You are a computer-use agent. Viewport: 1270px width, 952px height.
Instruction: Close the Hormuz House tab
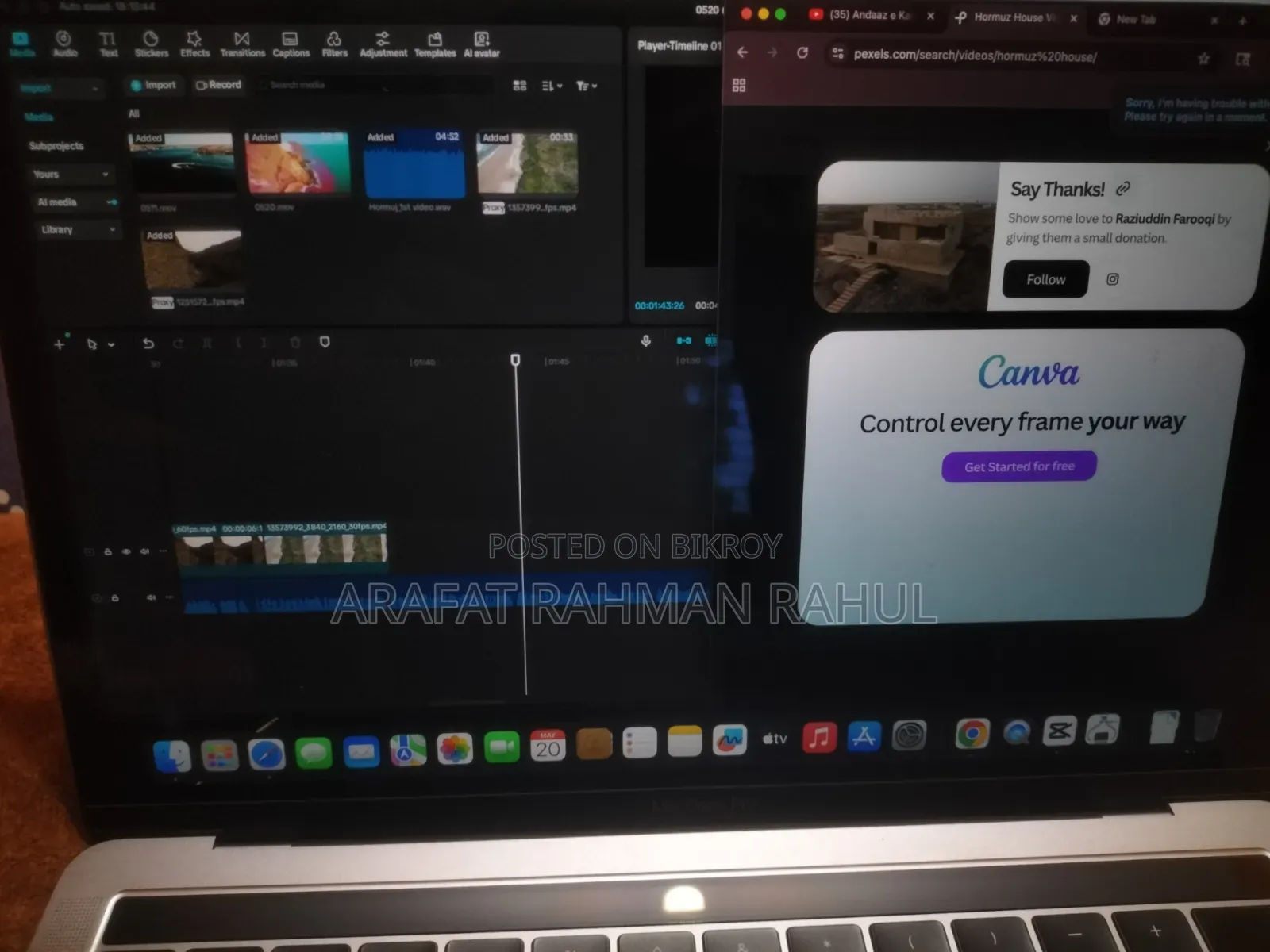pos(1073,17)
